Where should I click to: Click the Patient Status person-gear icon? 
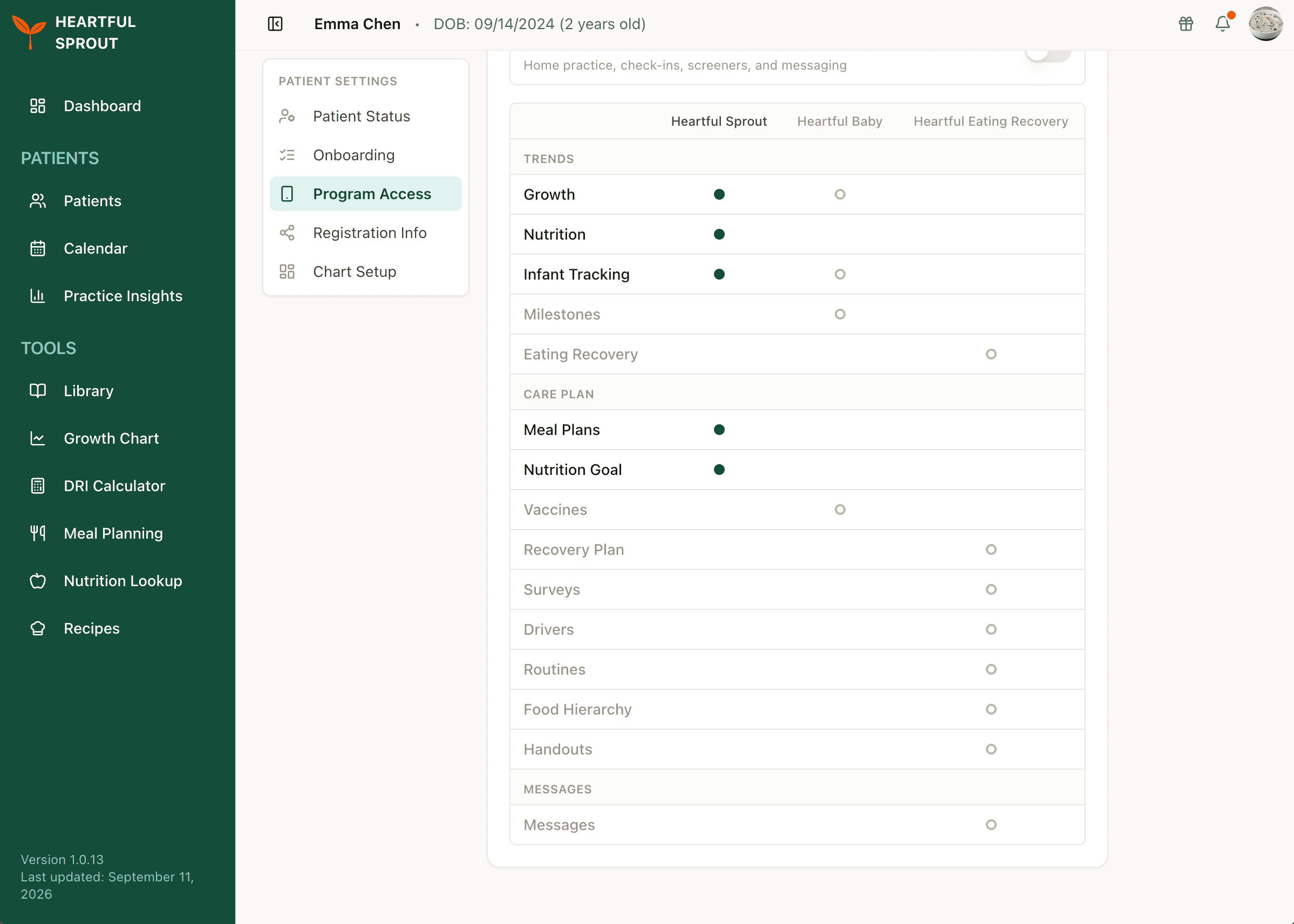287,116
